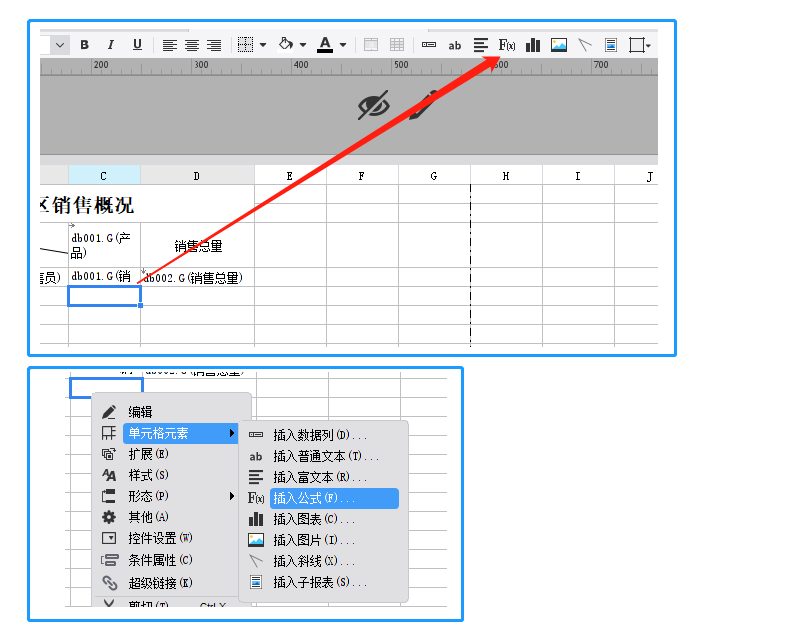Toggle italic formatting

point(111,44)
